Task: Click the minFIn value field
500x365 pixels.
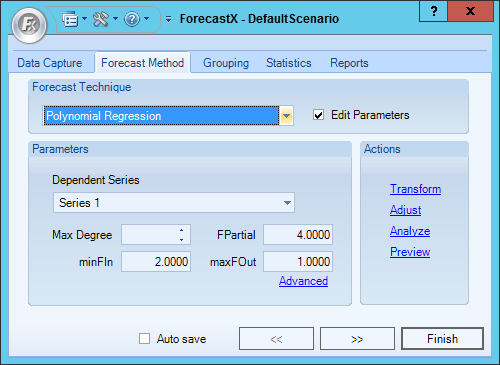Action: (156, 262)
